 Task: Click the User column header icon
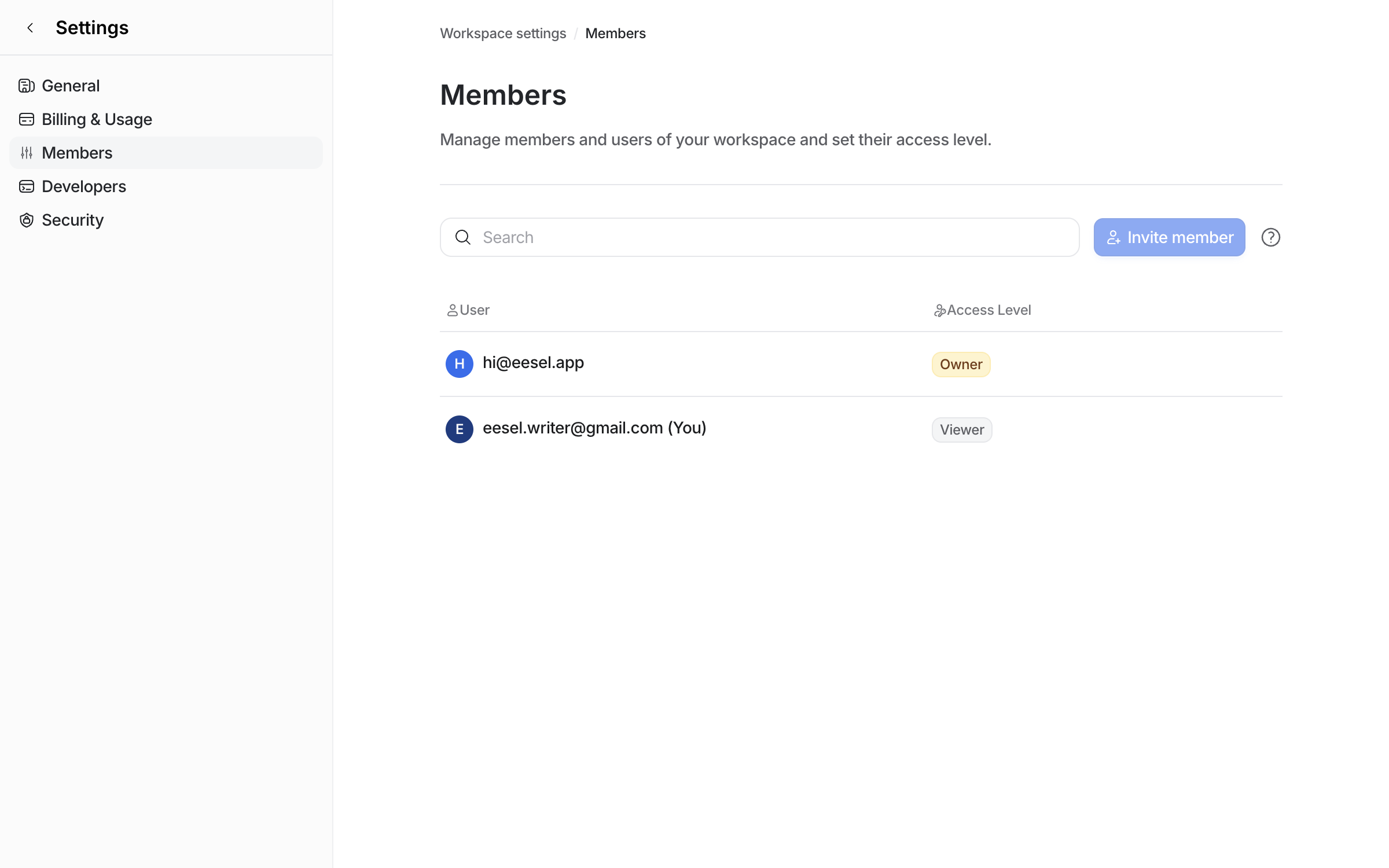453,311
